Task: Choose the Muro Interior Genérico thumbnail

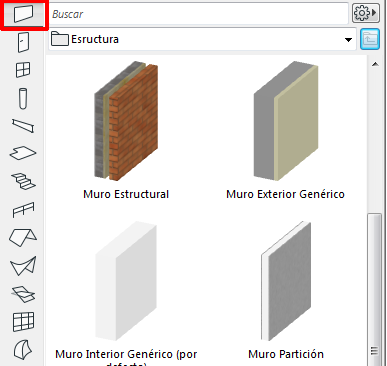Action: pos(126,281)
